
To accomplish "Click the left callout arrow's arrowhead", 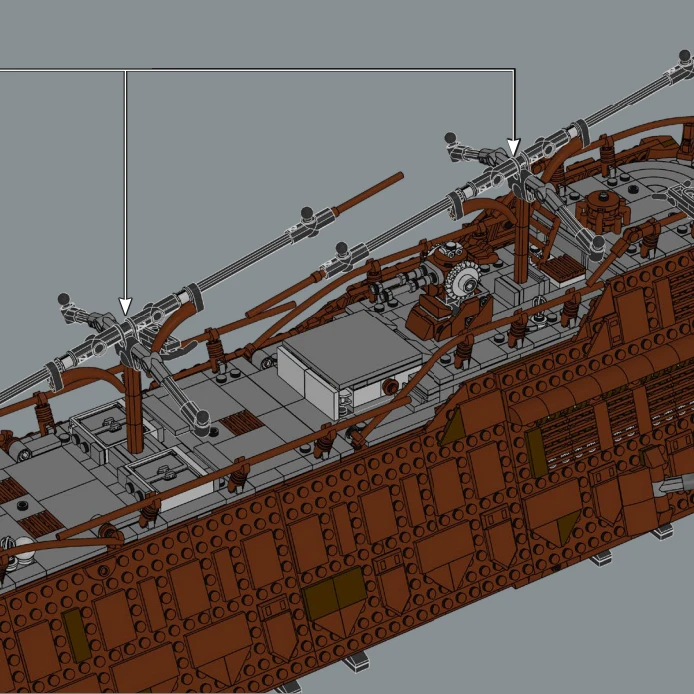I will (x=125, y=305).
